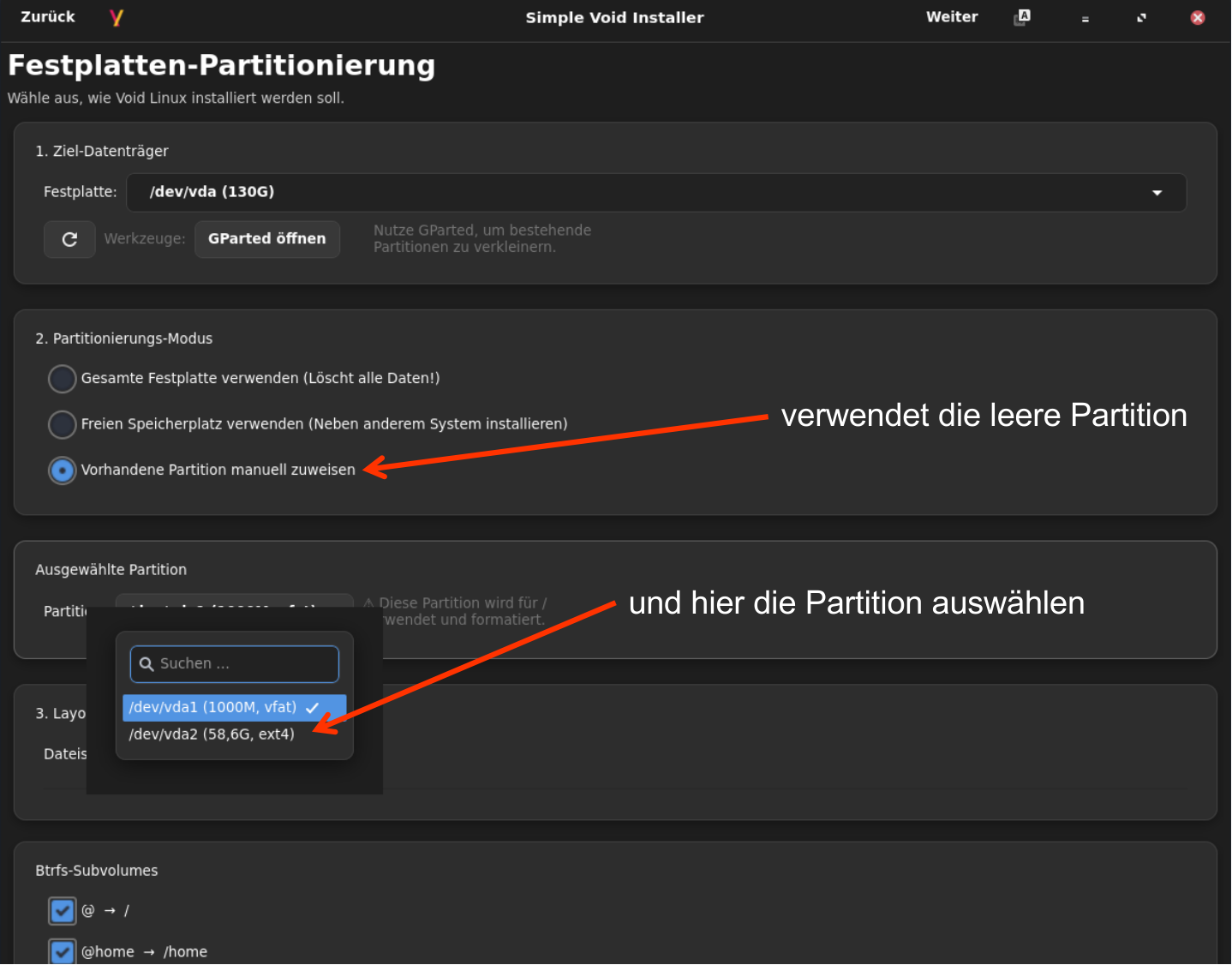This screenshot has width=1232, height=965.
Task: Click into the 'Suchen ...' search field
Action: point(244,664)
